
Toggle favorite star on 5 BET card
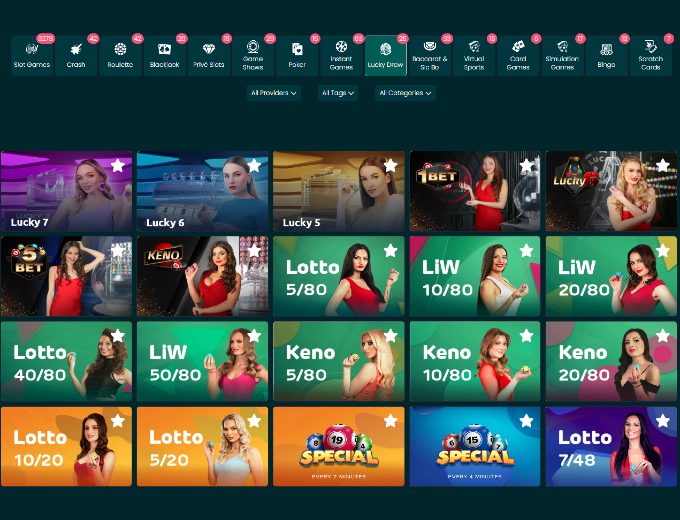click(118, 250)
